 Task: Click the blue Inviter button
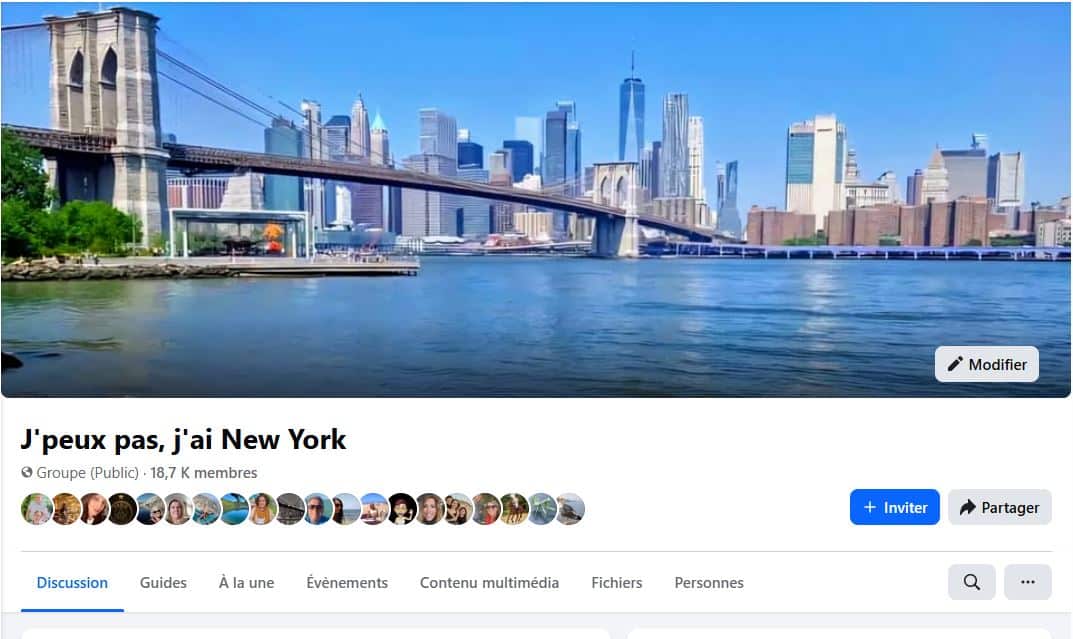[x=894, y=507]
